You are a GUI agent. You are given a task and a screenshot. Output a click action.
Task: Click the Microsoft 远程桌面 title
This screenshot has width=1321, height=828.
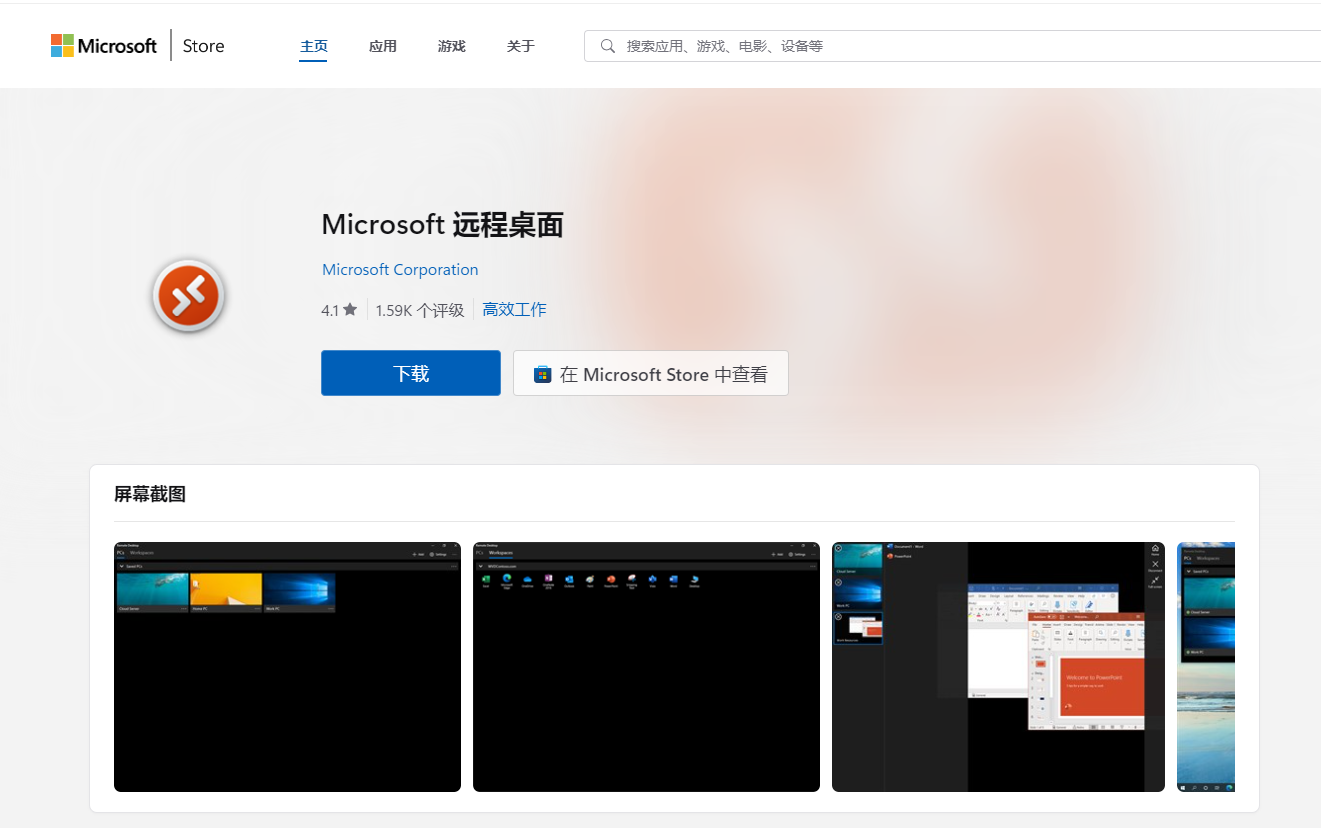pyautogui.click(x=442, y=225)
